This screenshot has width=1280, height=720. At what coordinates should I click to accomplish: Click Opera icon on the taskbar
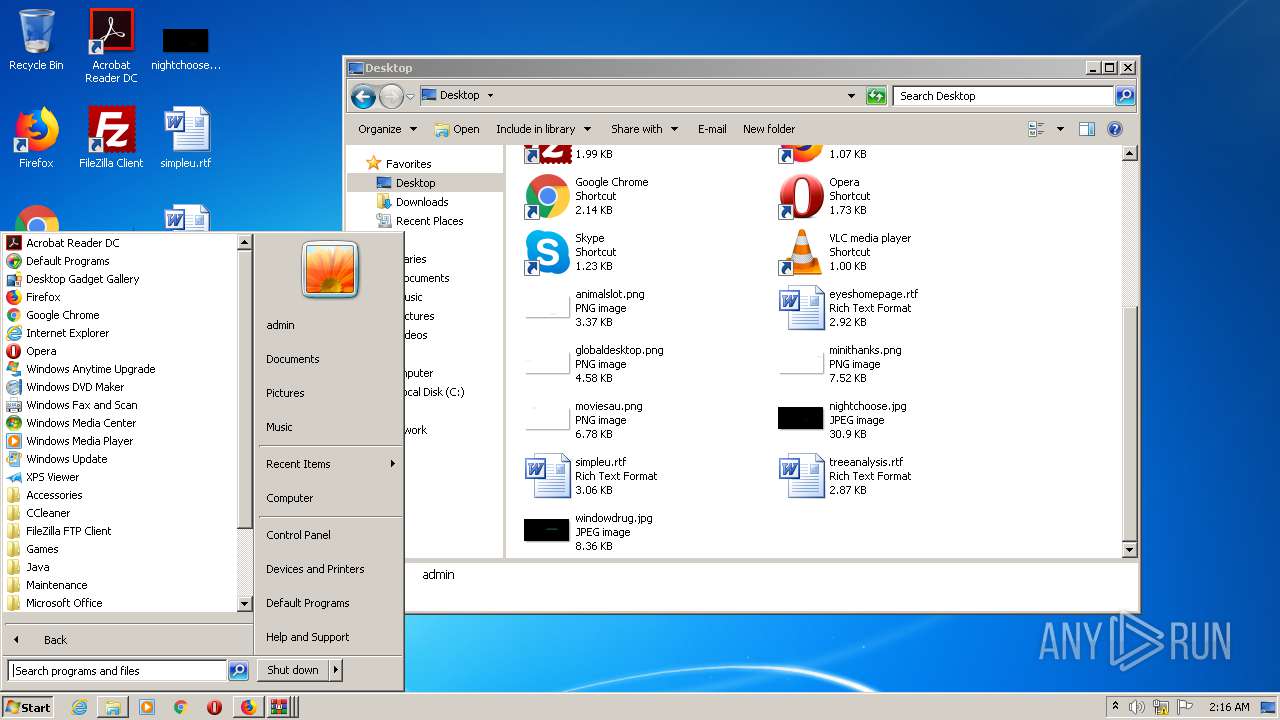click(214, 707)
